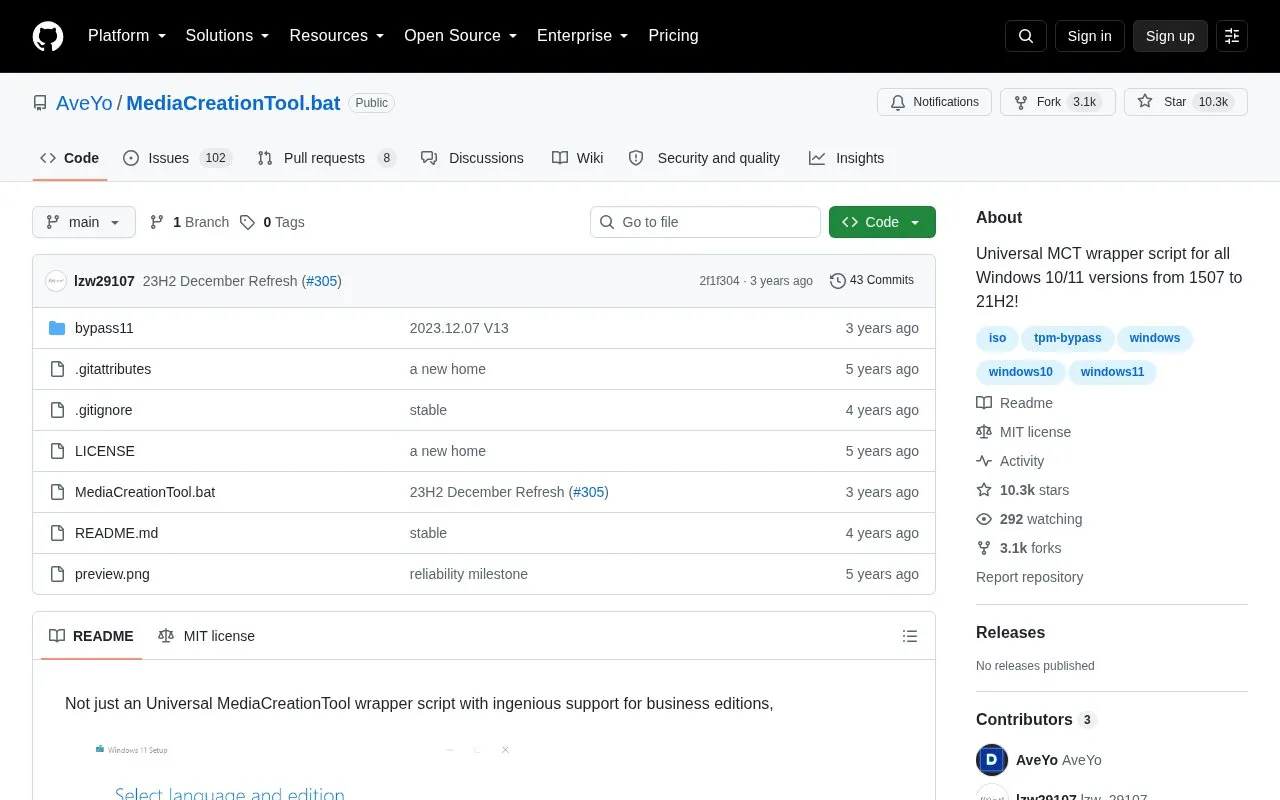Click the Sign up button
The image size is (1280, 800).
[1170, 36]
